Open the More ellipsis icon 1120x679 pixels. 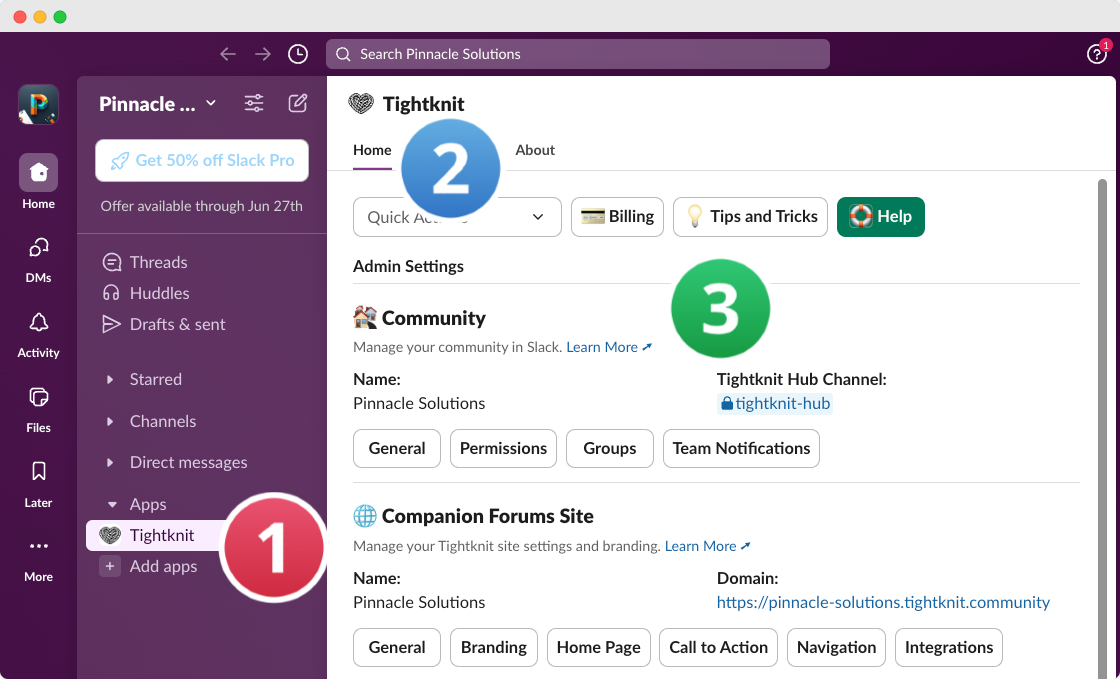[x=39, y=546]
